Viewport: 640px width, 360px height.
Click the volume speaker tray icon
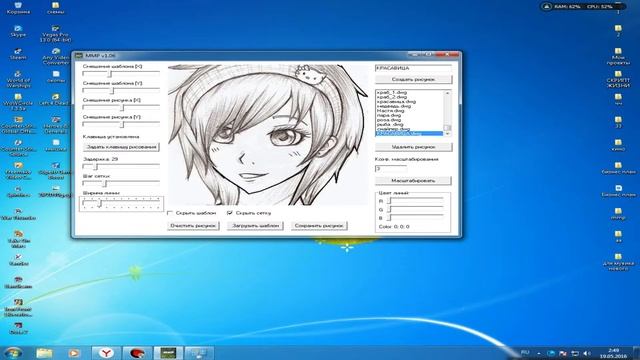coord(587,353)
